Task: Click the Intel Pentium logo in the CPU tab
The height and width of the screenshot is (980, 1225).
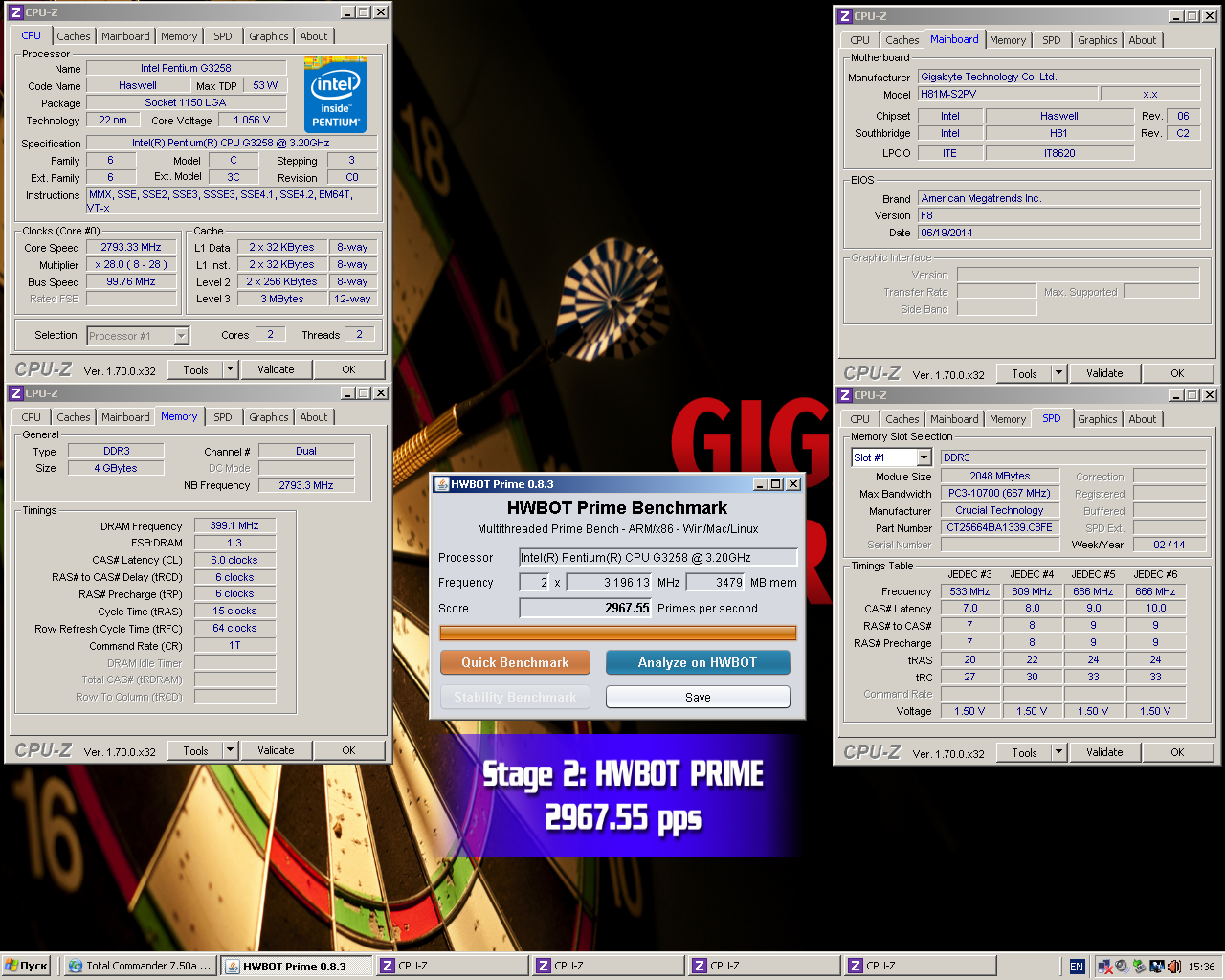Action: [x=335, y=95]
